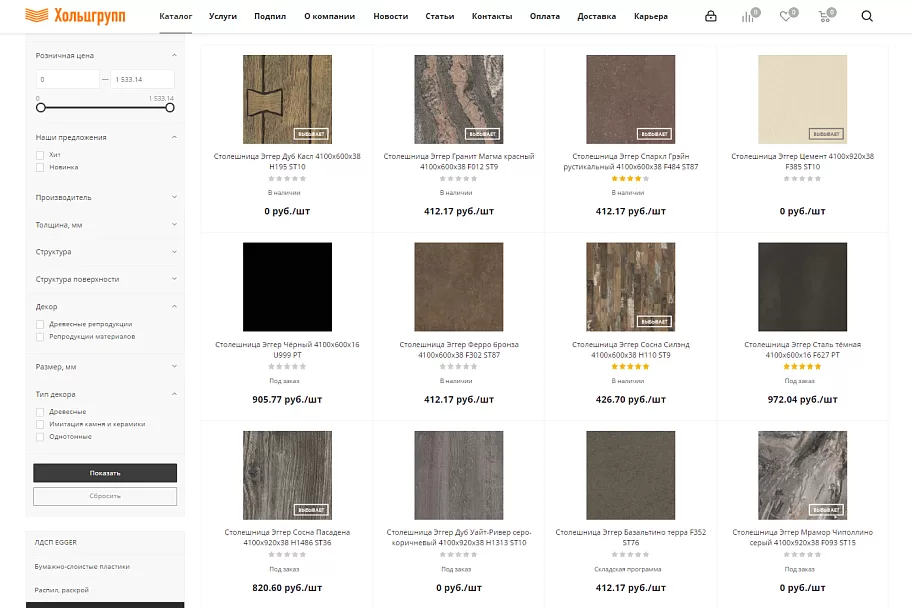Enable the Древесные репродукции decor checkbox
Image resolution: width=912 pixels, height=608 pixels.
pyautogui.click(x=40, y=324)
